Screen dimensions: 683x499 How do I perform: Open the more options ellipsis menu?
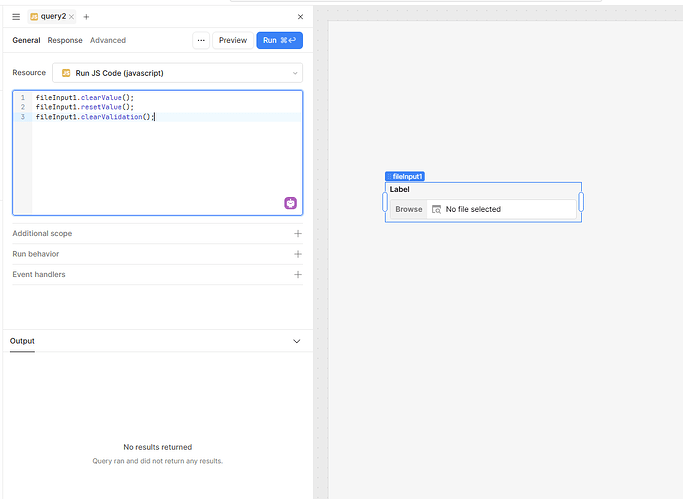coord(201,40)
